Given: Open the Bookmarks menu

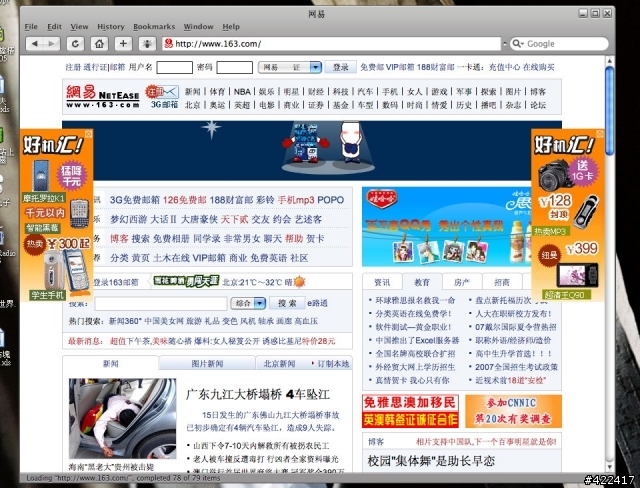Looking at the screenshot, I should coord(154,27).
